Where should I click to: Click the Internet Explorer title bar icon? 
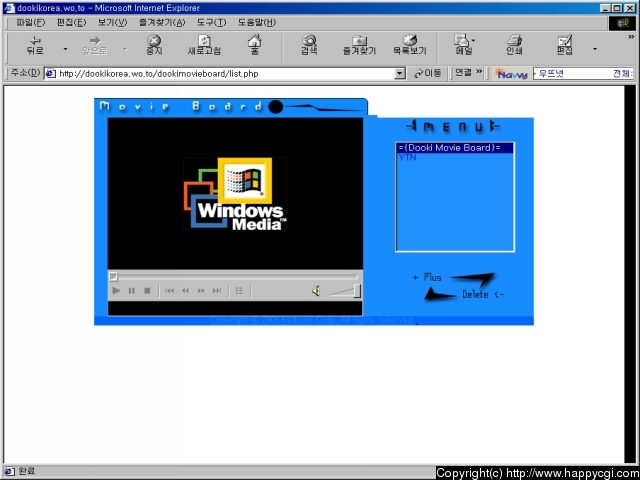click(9, 8)
